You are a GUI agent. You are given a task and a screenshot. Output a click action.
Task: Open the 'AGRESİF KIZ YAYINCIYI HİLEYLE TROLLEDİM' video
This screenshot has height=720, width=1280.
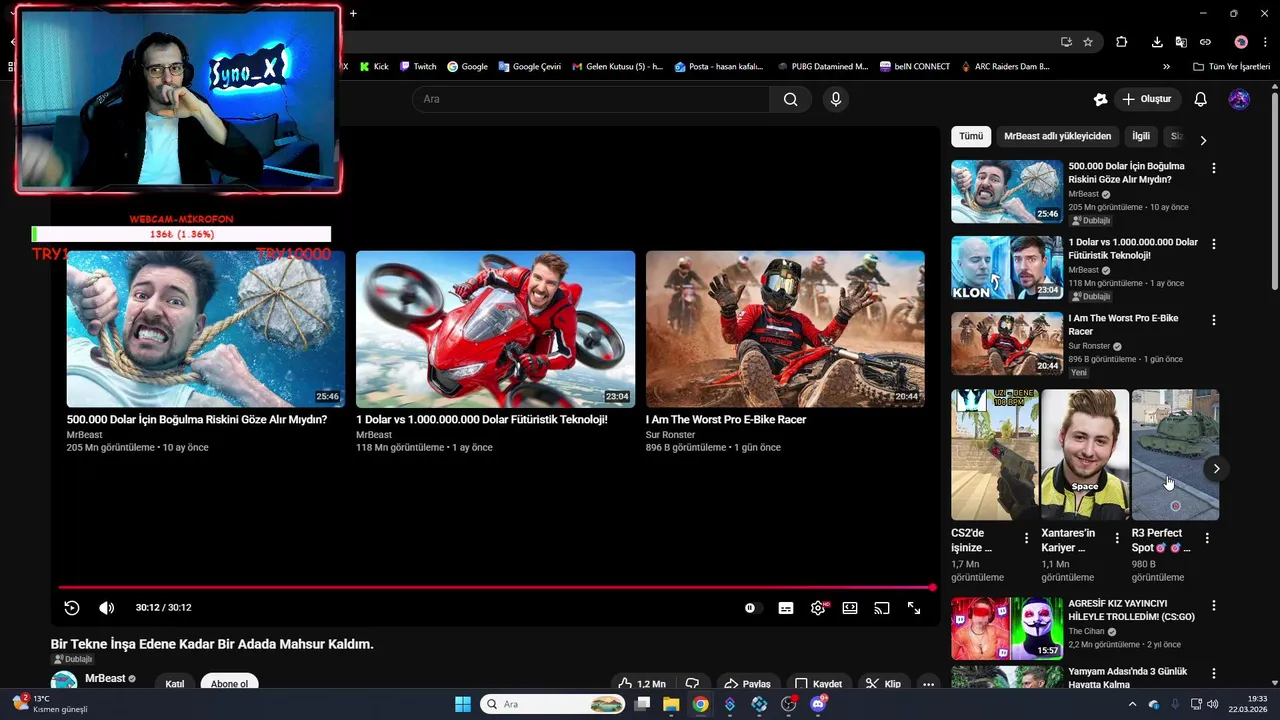pyautogui.click(x=1007, y=628)
